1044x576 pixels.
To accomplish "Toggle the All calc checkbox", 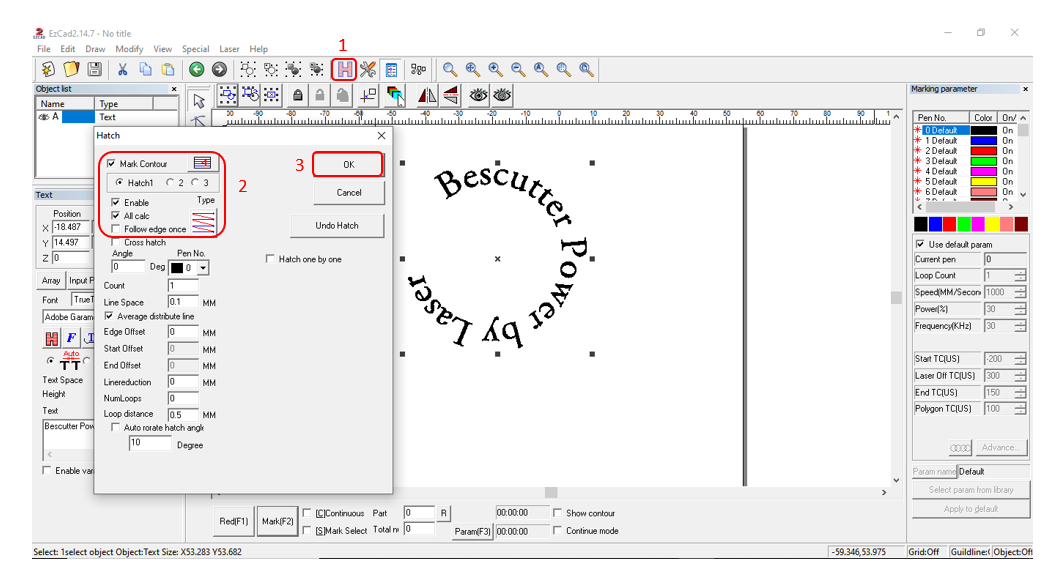I will point(116,216).
